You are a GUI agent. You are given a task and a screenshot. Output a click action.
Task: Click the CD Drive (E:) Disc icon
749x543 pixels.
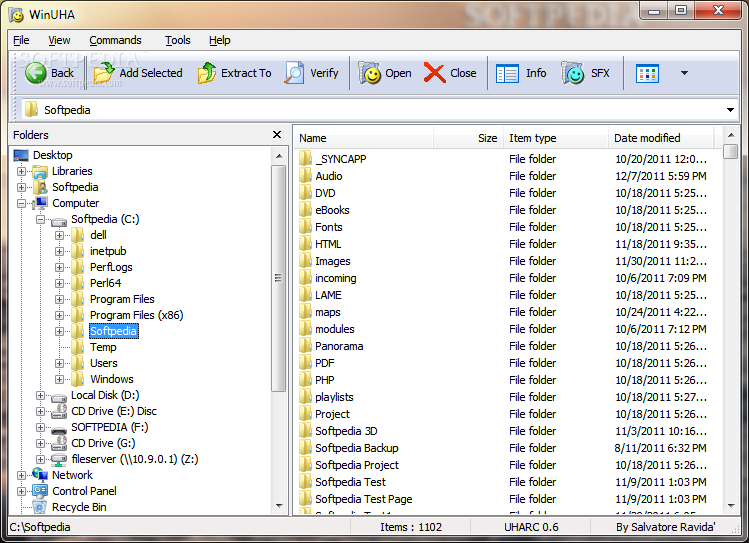(x=59, y=411)
